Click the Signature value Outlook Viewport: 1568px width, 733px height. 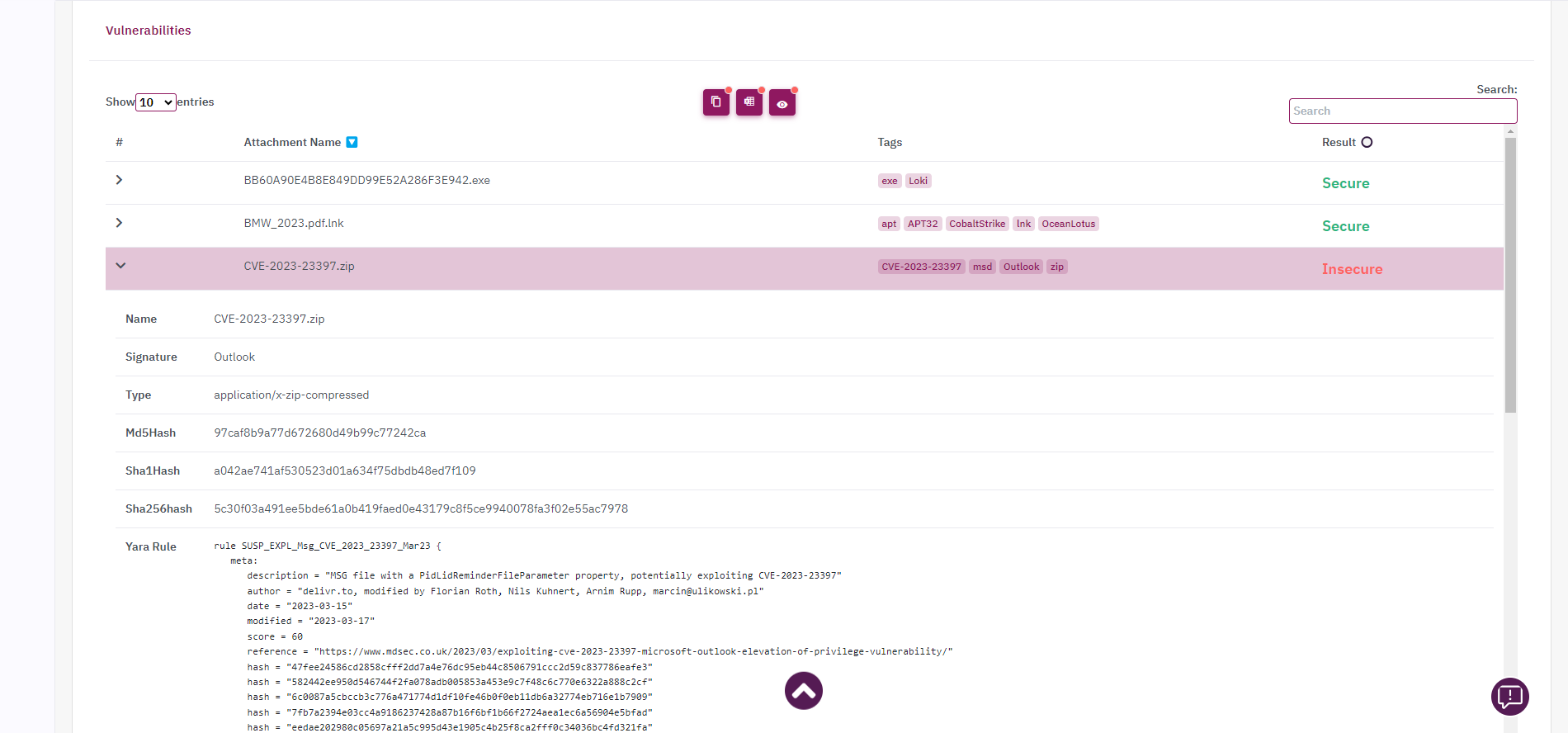(x=234, y=357)
